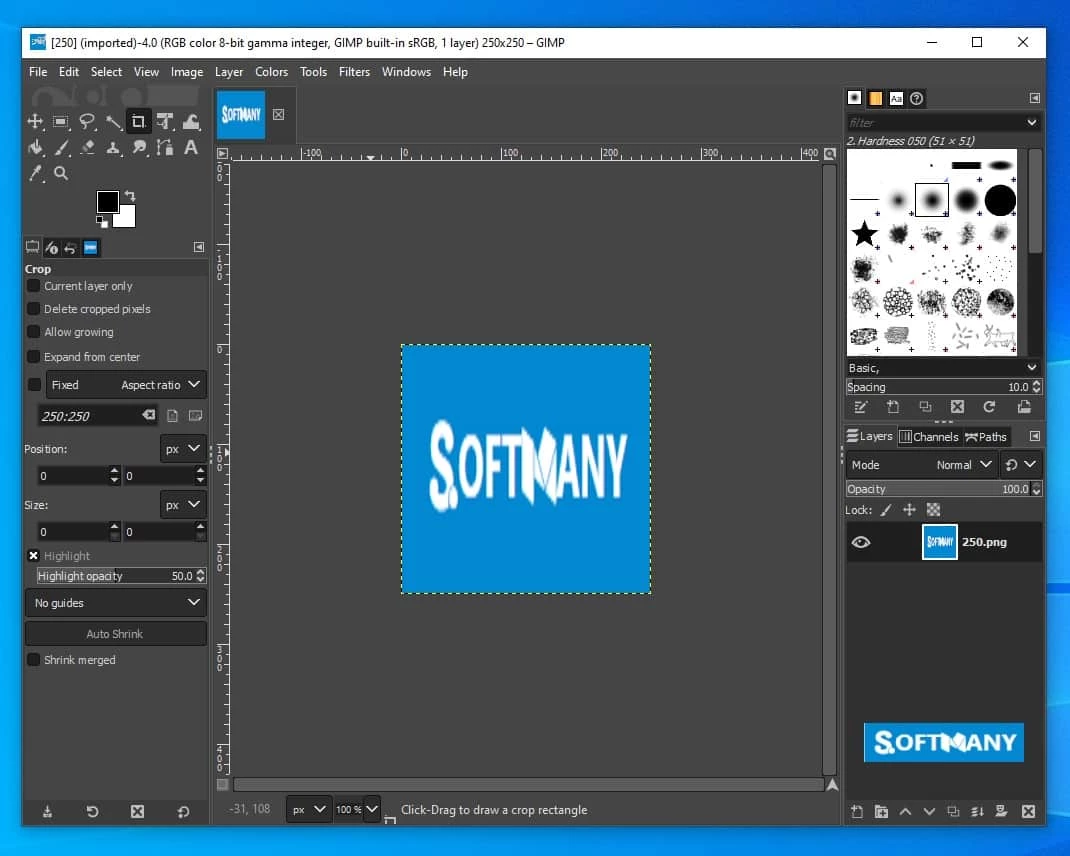Screen dimensions: 1070x856
Task: Switch to the Channels tab
Action: [929, 437]
